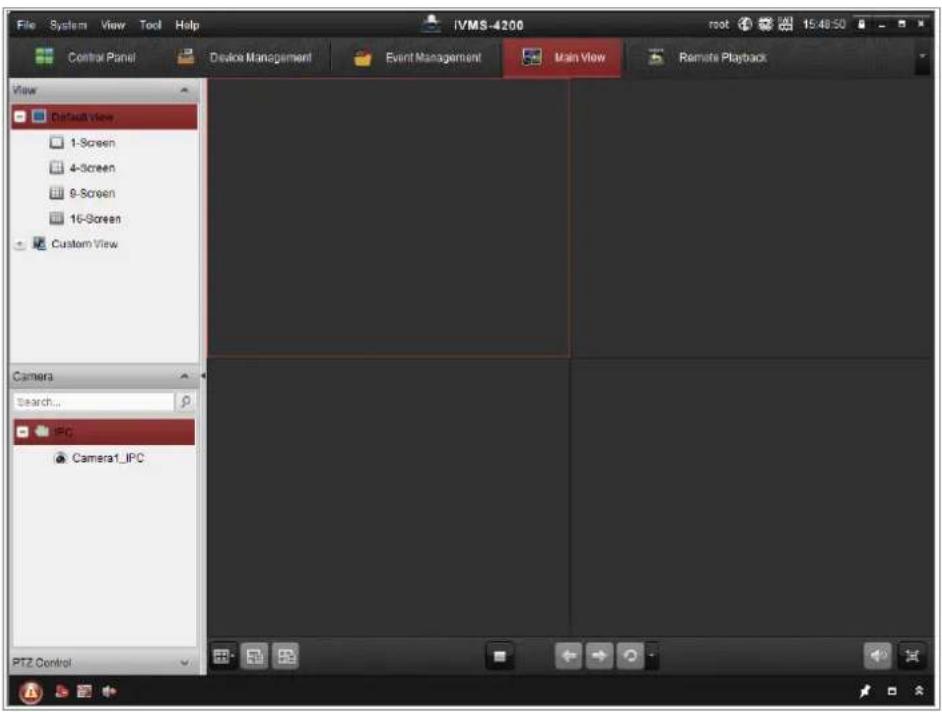The height and width of the screenshot is (712, 942).
Task: Open the View menu
Action: (113, 25)
